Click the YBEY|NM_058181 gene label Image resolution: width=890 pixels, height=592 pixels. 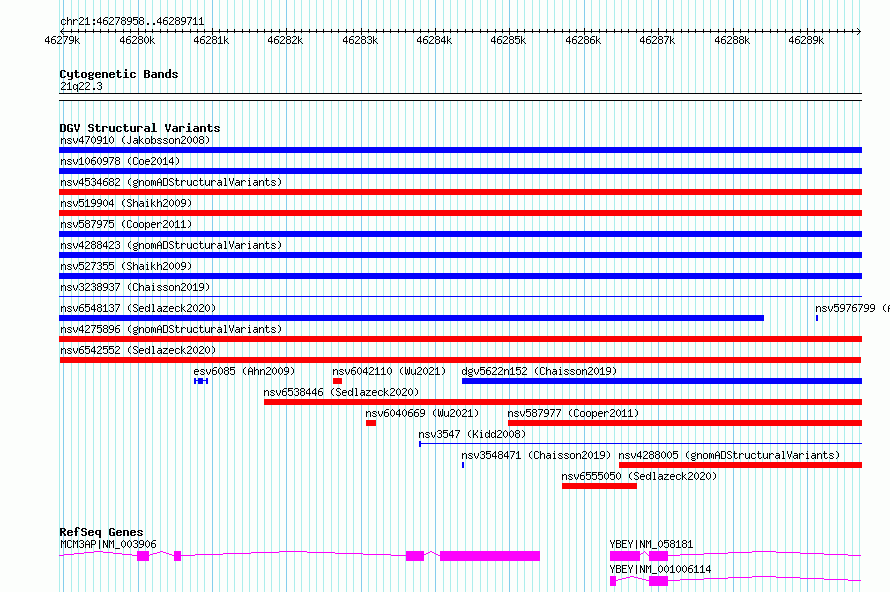coord(651,544)
